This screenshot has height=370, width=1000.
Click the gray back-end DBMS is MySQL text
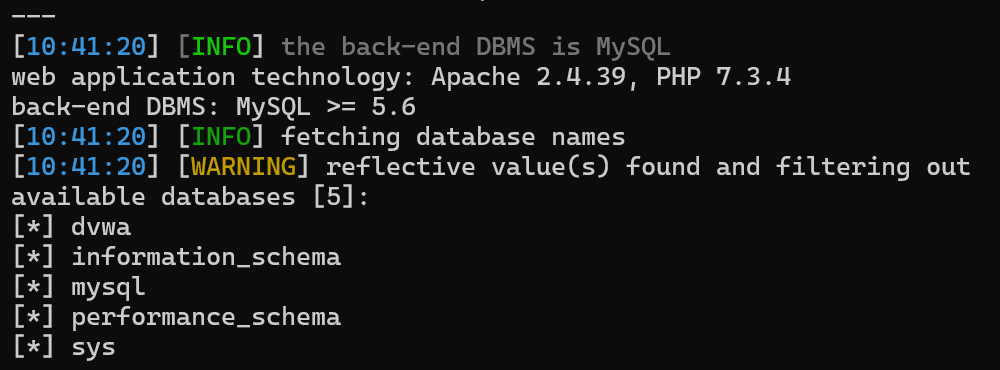(x=476, y=47)
